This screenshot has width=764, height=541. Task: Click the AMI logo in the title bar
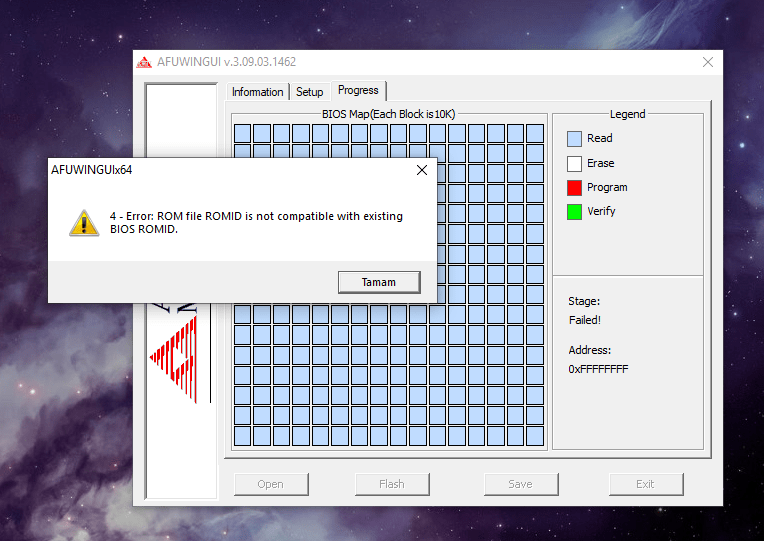point(144,62)
